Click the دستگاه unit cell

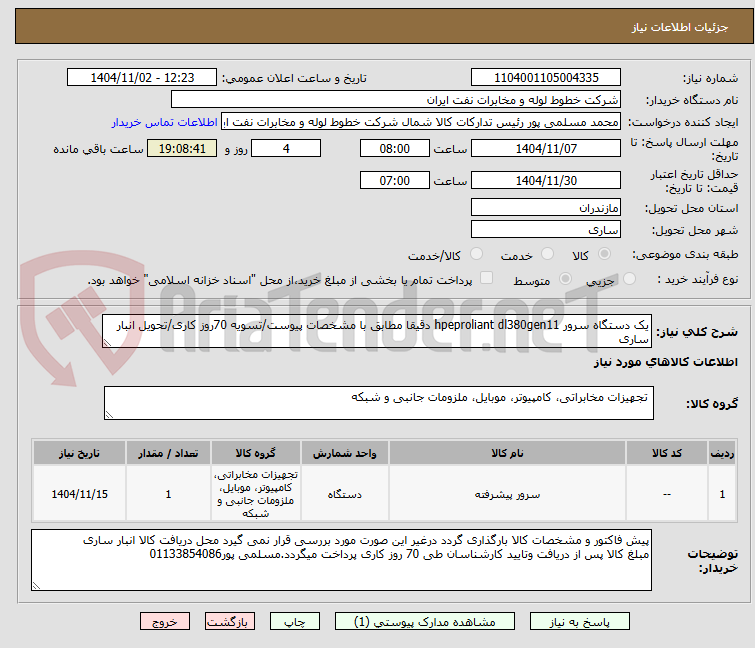(345, 494)
